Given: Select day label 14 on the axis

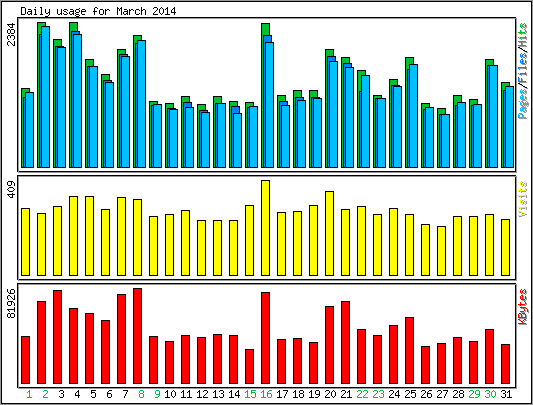Looking at the screenshot, I should tap(234, 394).
